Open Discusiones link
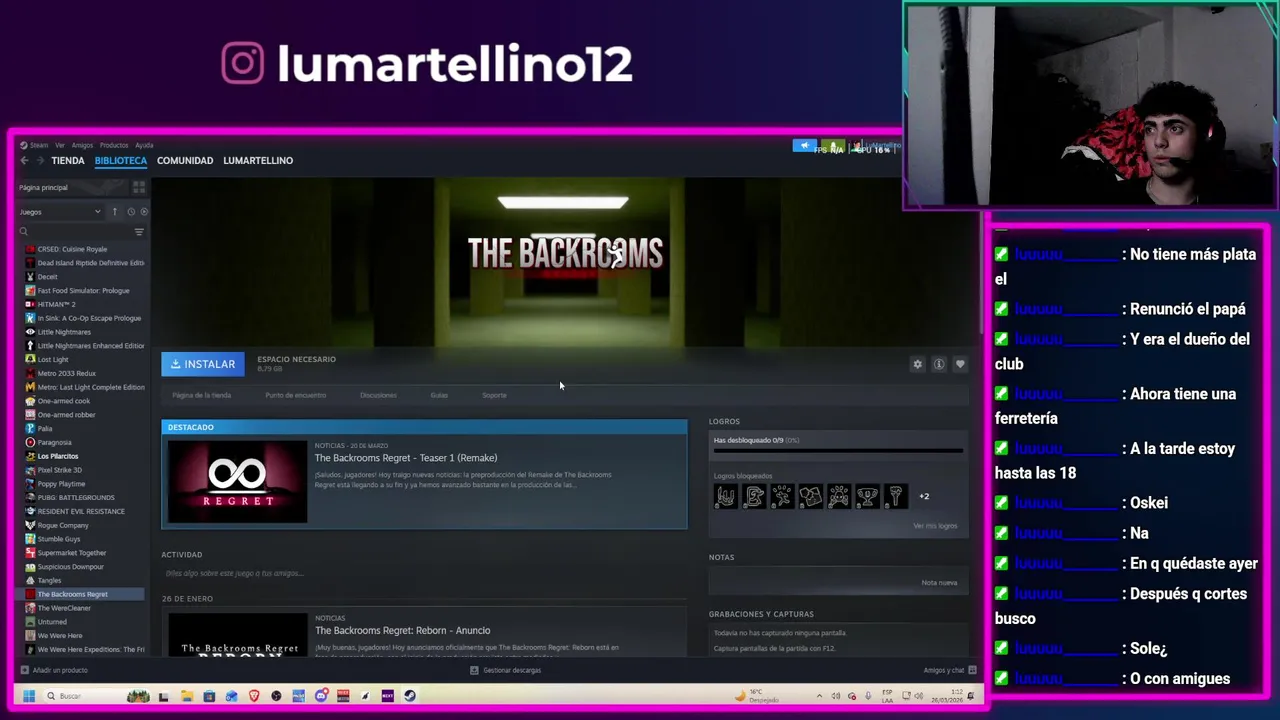The height and width of the screenshot is (720, 1280). pyautogui.click(x=378, y=395)
